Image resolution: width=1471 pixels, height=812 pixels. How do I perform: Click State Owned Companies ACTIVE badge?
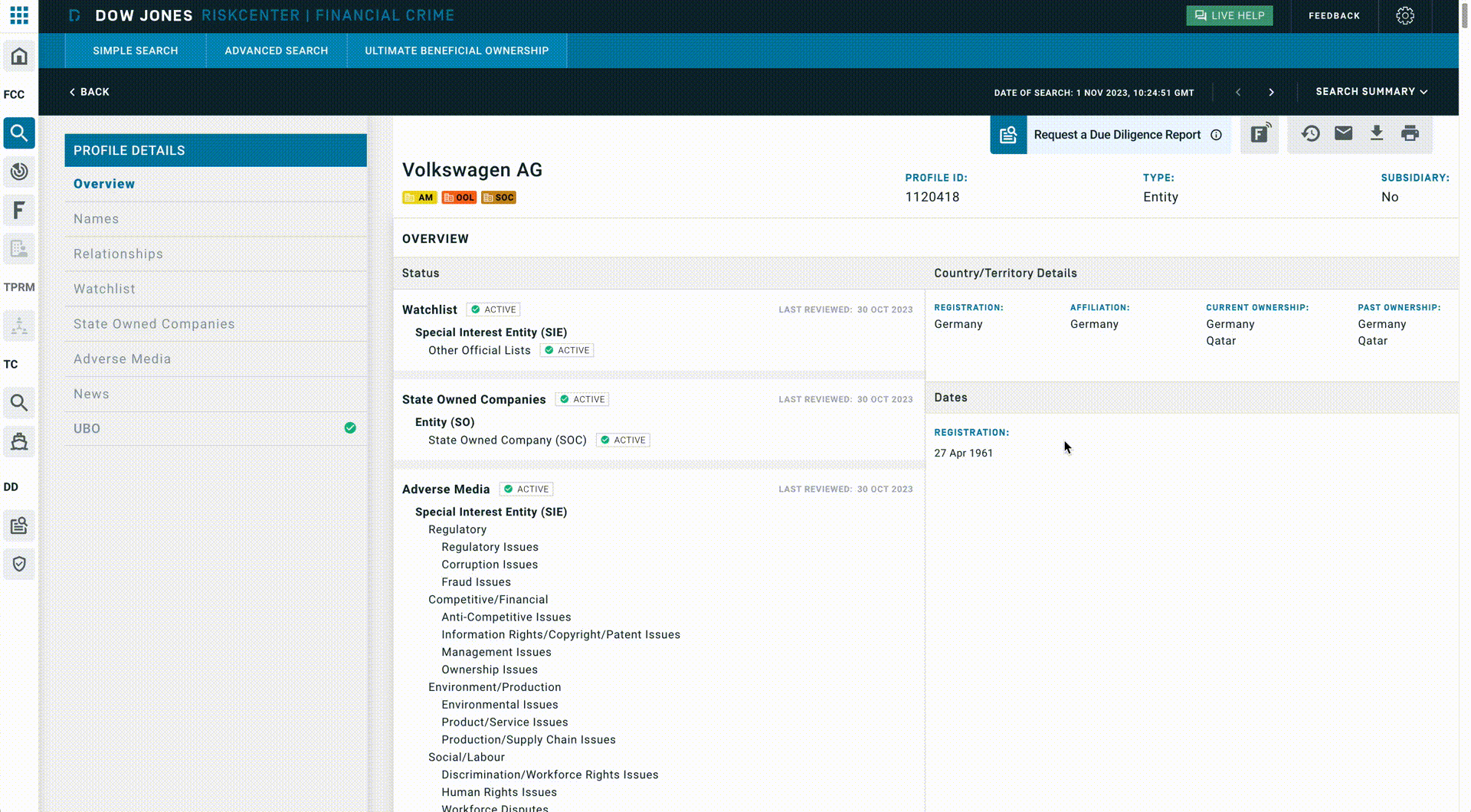[x=582, y=399]
